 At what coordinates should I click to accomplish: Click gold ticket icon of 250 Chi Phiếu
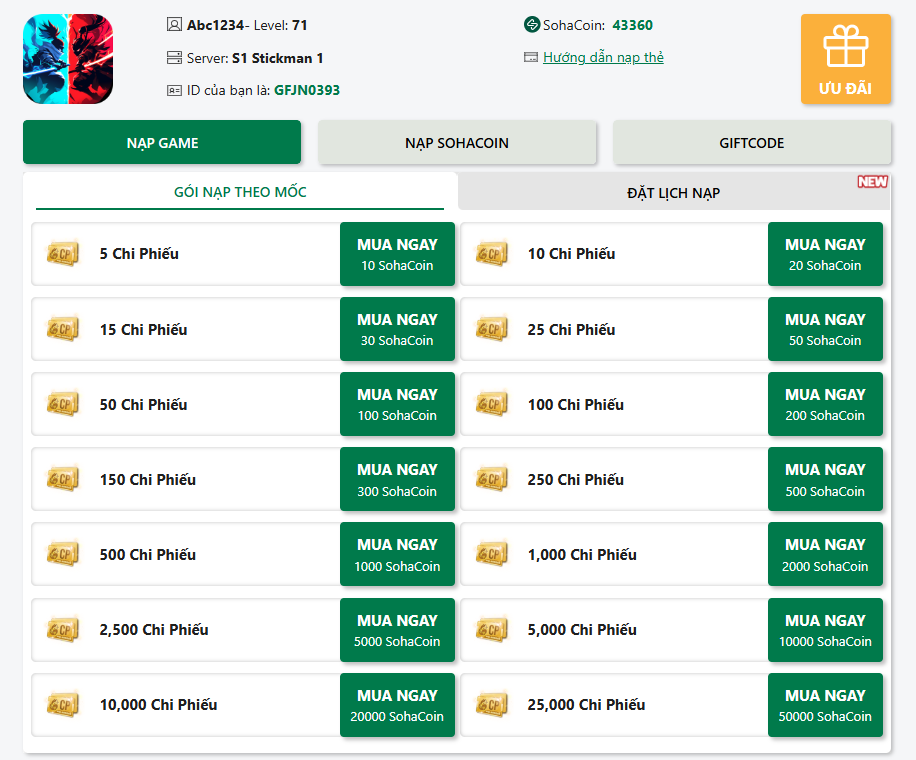pos(491,479)
